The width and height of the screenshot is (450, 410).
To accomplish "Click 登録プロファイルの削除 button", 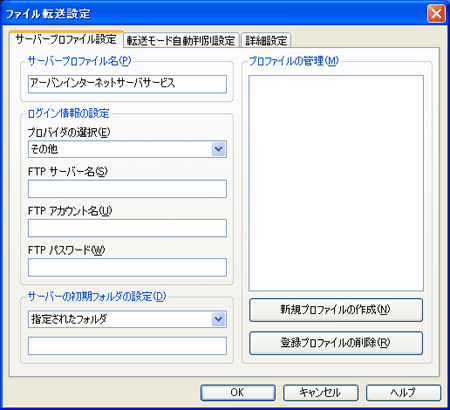I will click(x=336, y=343).
